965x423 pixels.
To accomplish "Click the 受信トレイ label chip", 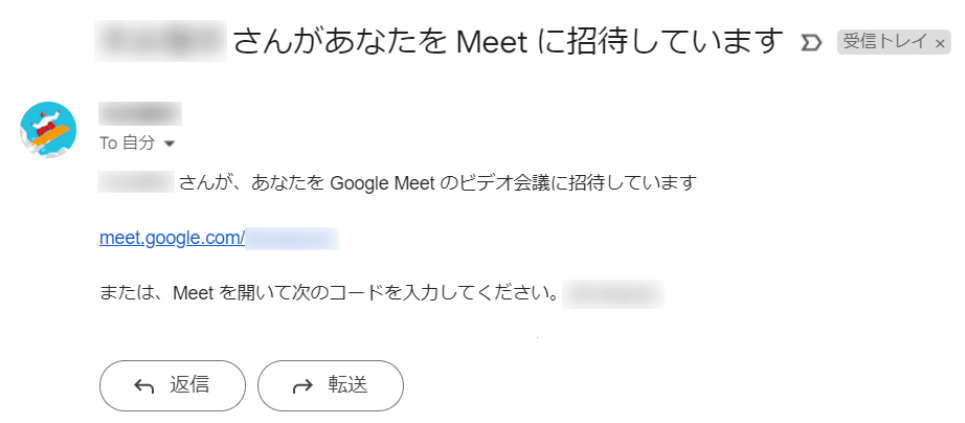I will tap(893, 42).
